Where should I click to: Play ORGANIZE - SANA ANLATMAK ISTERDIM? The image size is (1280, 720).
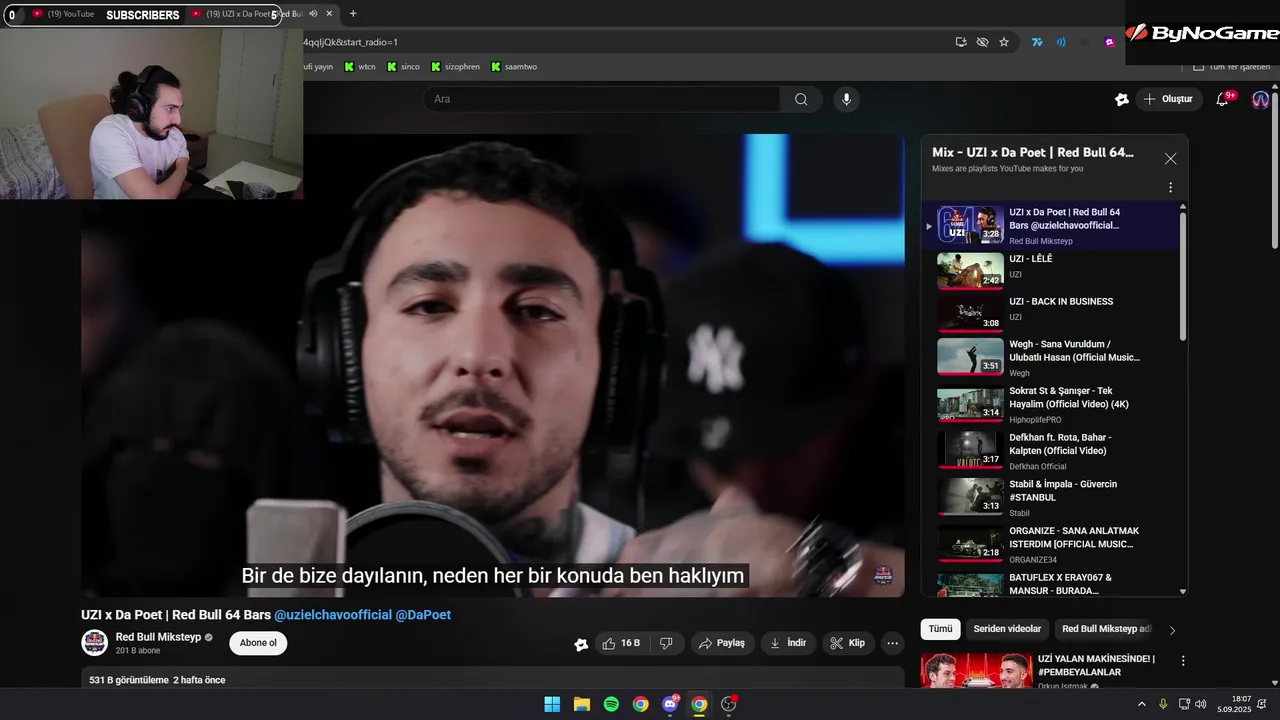point(1050,544)
